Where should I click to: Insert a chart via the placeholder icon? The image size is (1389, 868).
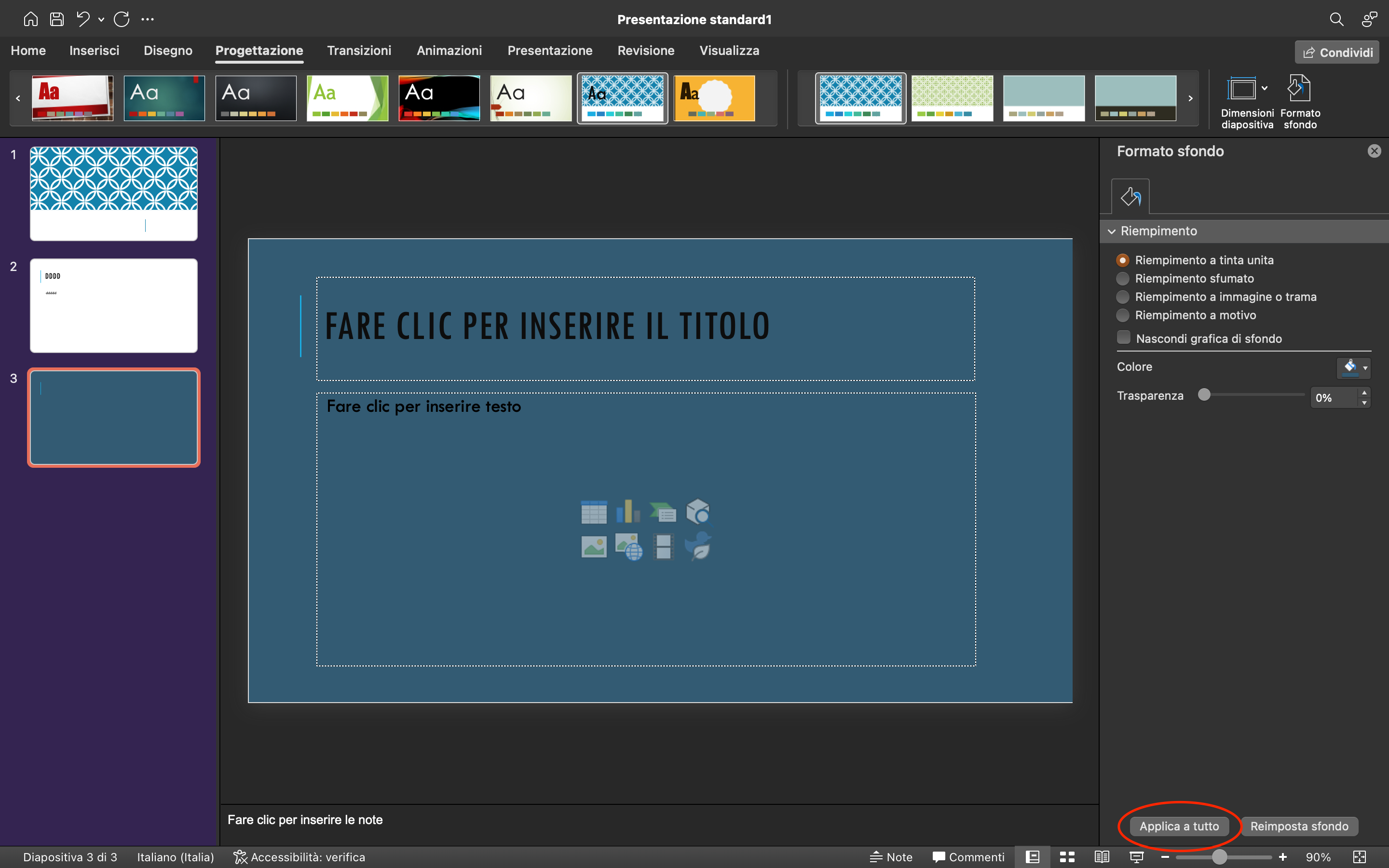(x=628, y=512)
